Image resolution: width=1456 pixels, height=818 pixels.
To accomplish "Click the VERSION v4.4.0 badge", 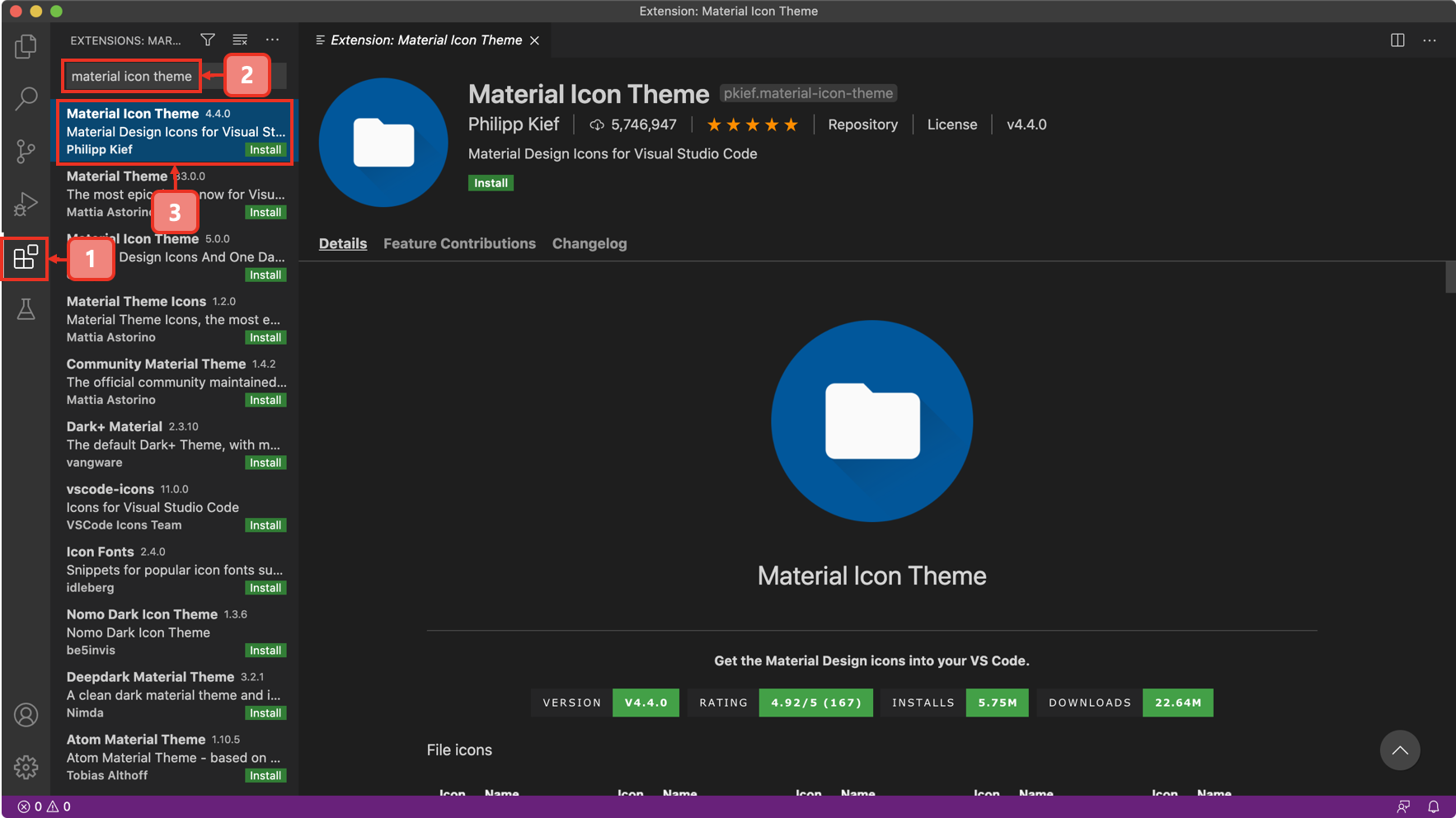I will pyautogui.click(x=605, y=703).
